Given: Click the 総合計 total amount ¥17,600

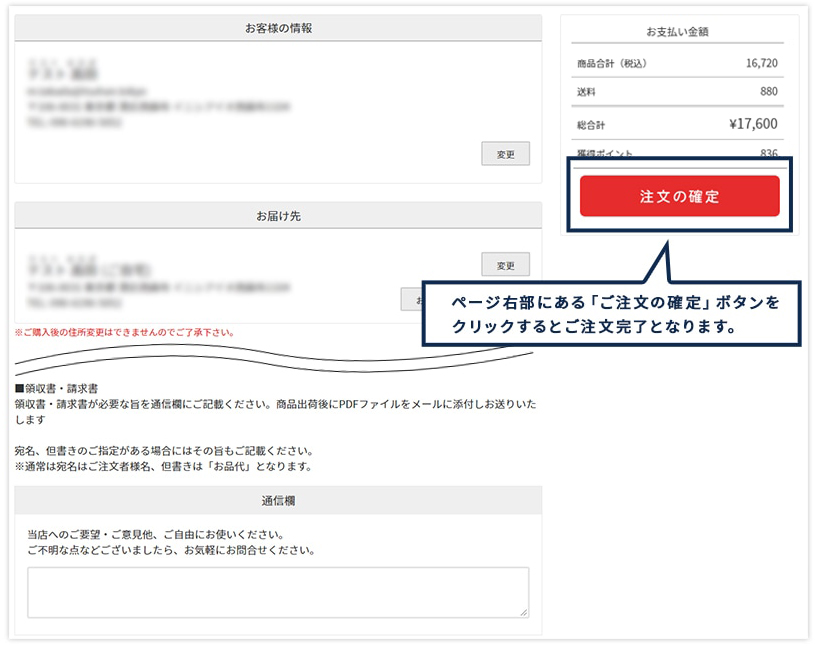Looking at the screenshot, I should pyautogui.click(x=676, y=122).
